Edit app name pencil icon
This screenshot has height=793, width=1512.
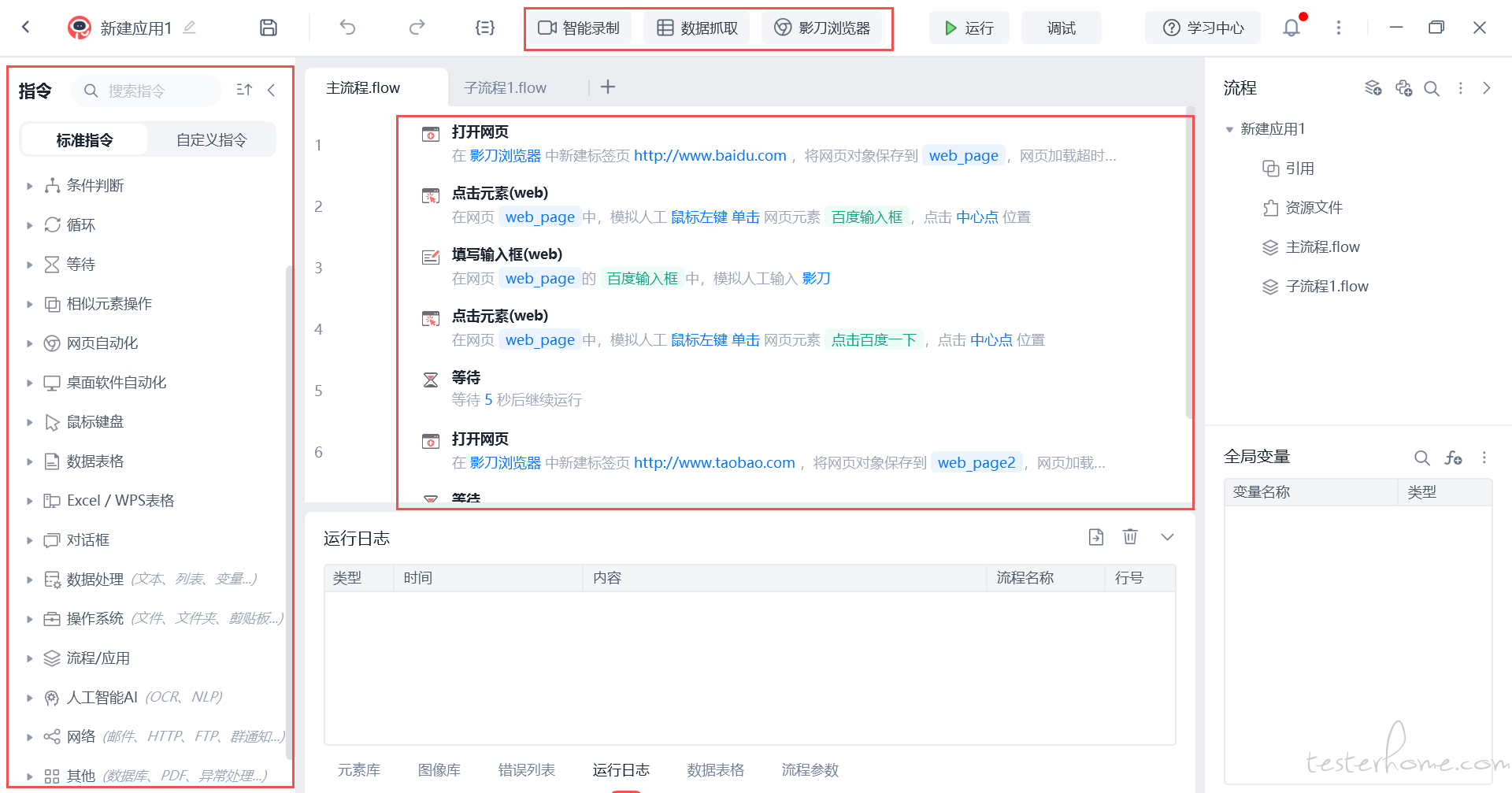tap(189, 28)
